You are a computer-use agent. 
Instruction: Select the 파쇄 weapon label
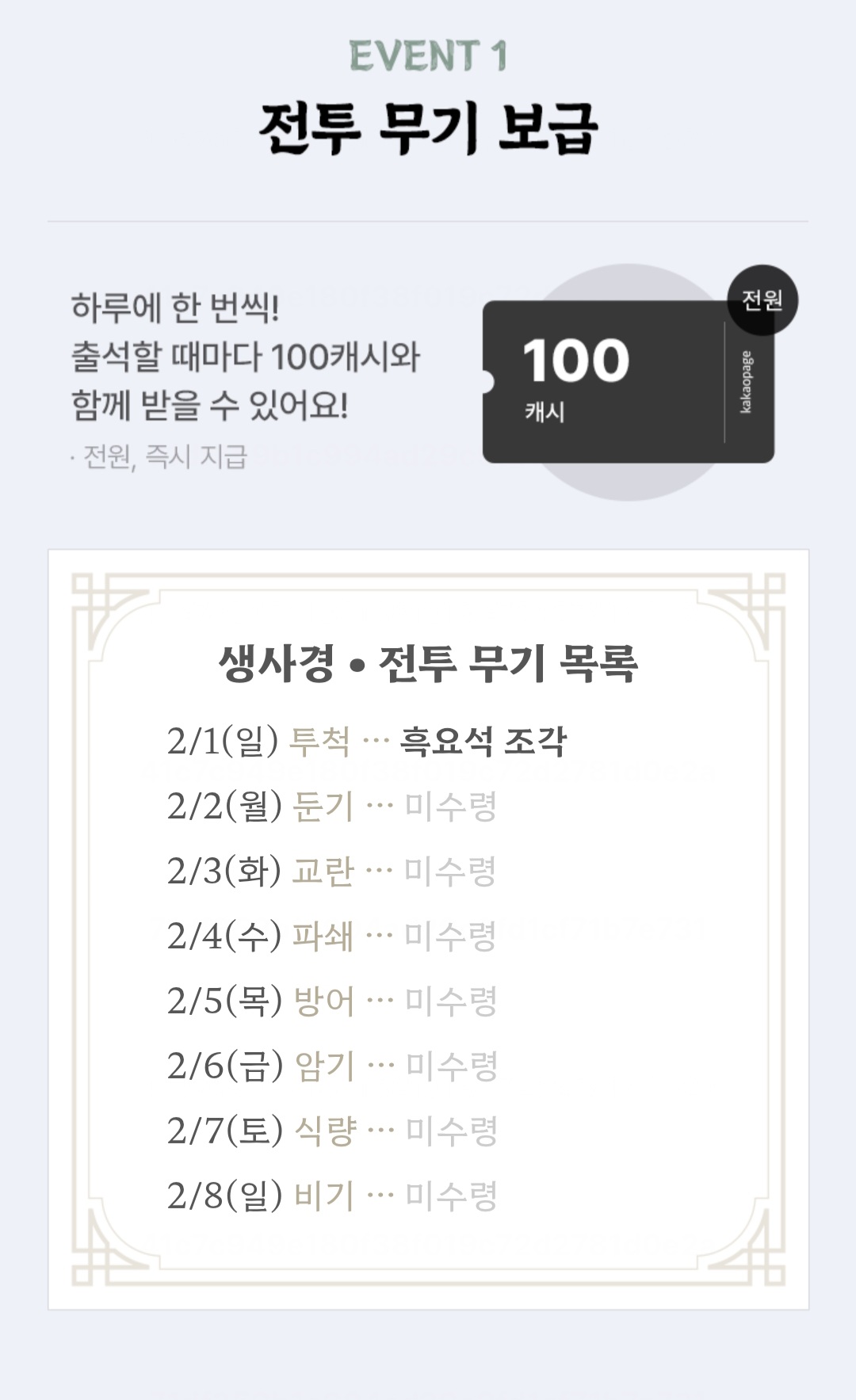(x=323, y=937)
